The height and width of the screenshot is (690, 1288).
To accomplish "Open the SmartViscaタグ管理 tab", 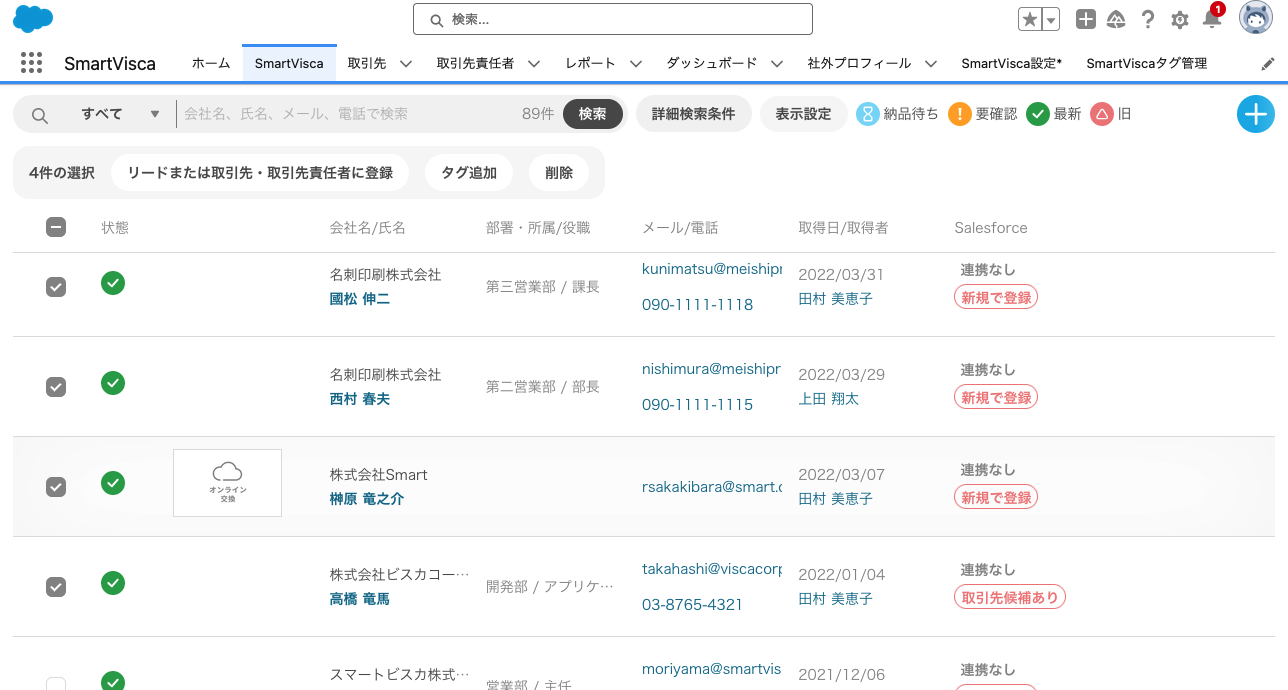I will [1147, 63].
